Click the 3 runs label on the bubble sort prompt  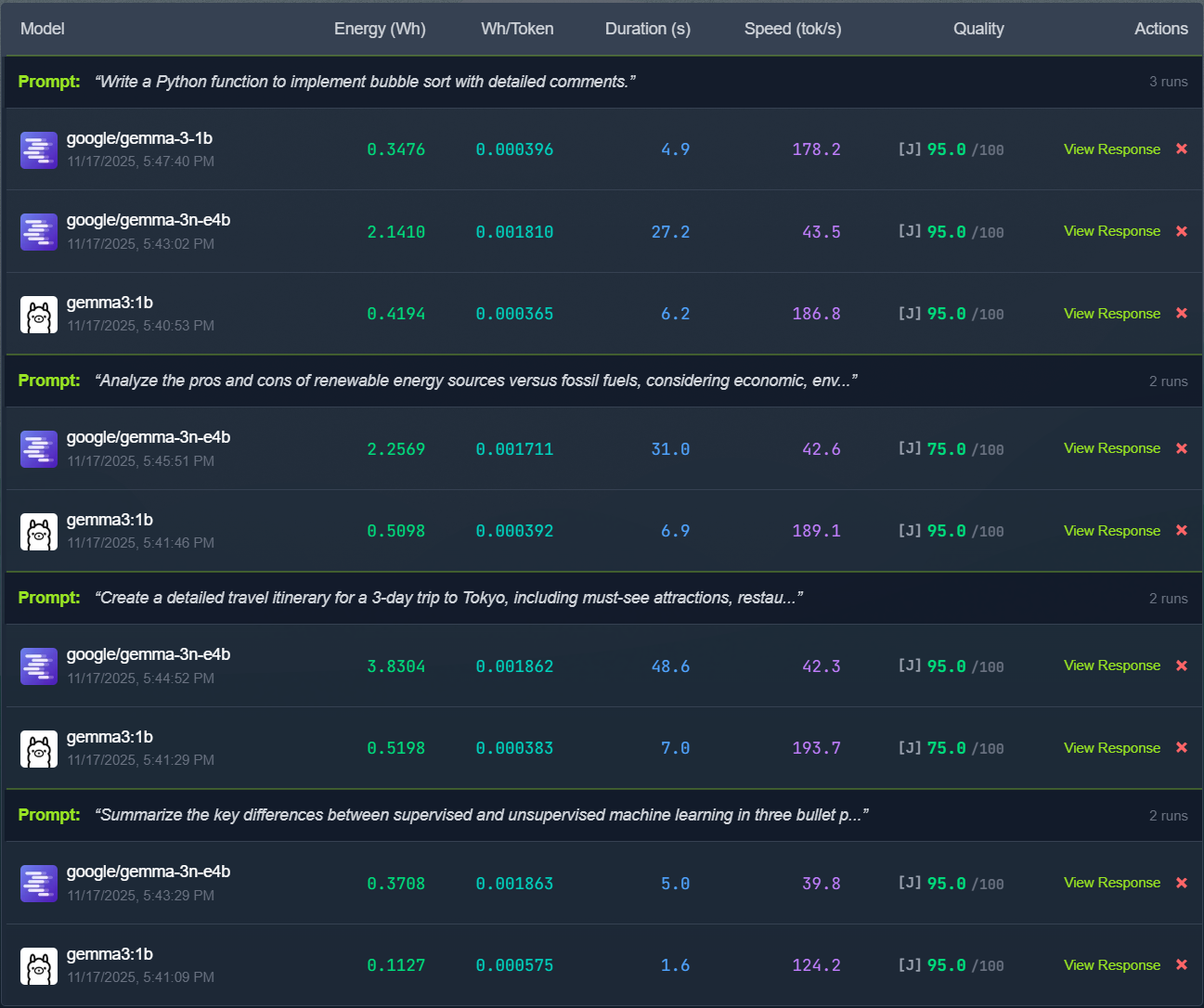1168,82
